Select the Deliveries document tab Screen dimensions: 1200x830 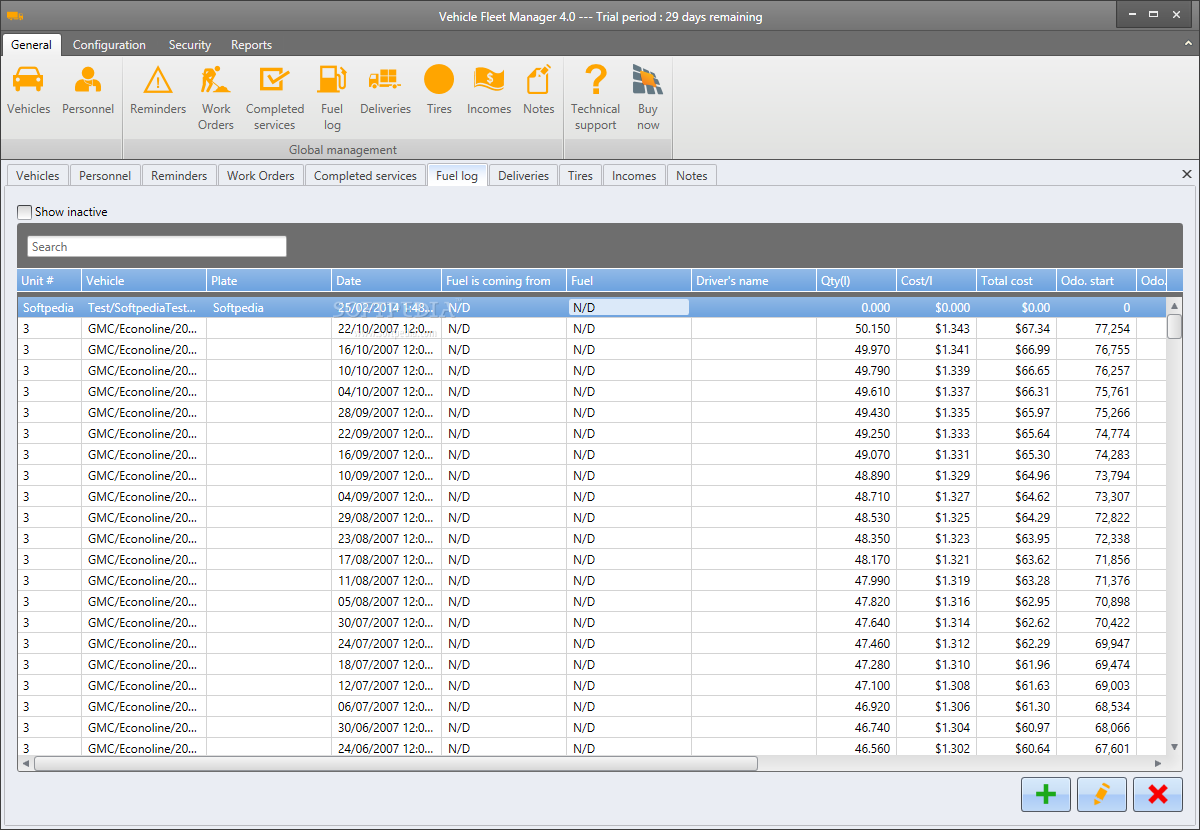coord(524,176)
